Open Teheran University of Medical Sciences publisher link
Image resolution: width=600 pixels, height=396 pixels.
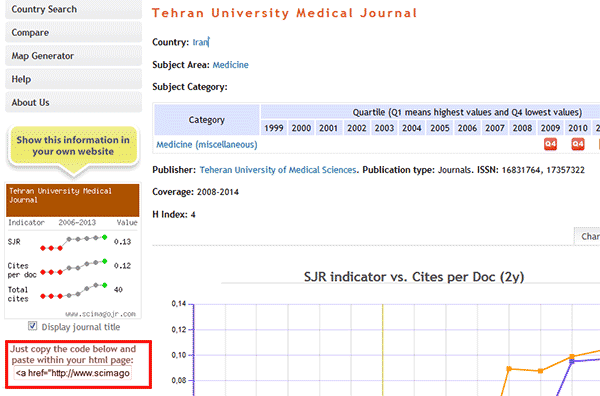(x=278, y=170)
